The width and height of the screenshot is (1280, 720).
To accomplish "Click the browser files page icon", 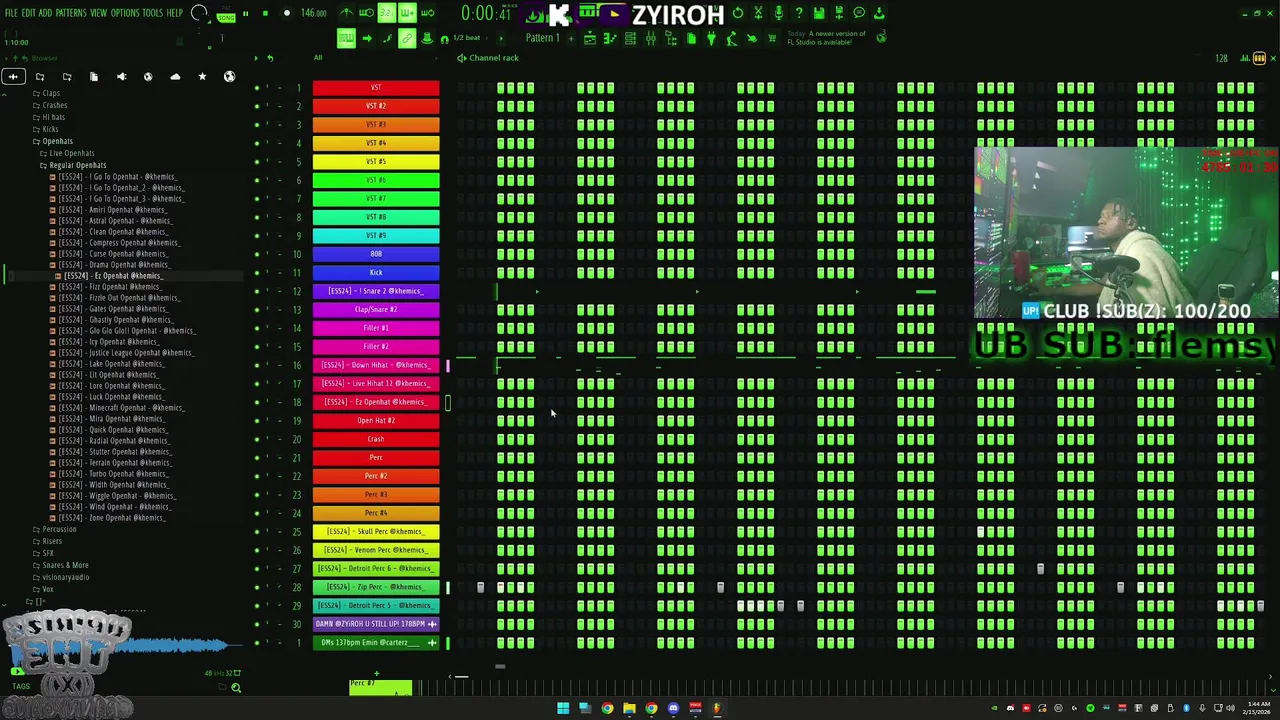I will (x=94, y=77).
